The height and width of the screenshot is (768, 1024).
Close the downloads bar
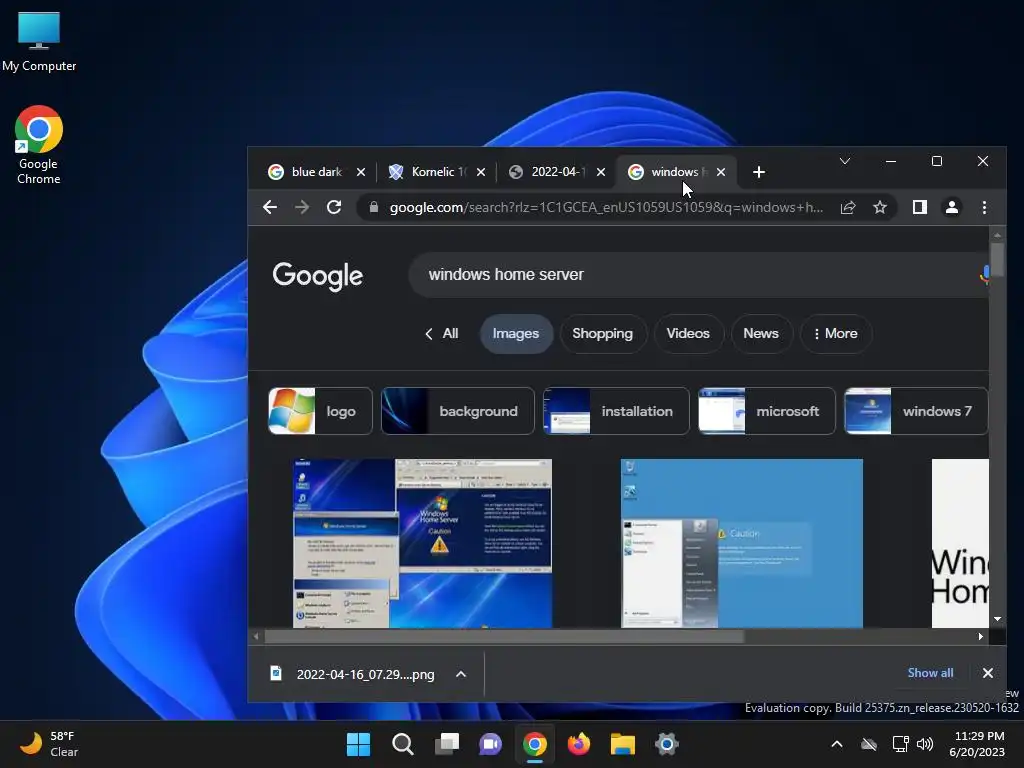[988, 673]
